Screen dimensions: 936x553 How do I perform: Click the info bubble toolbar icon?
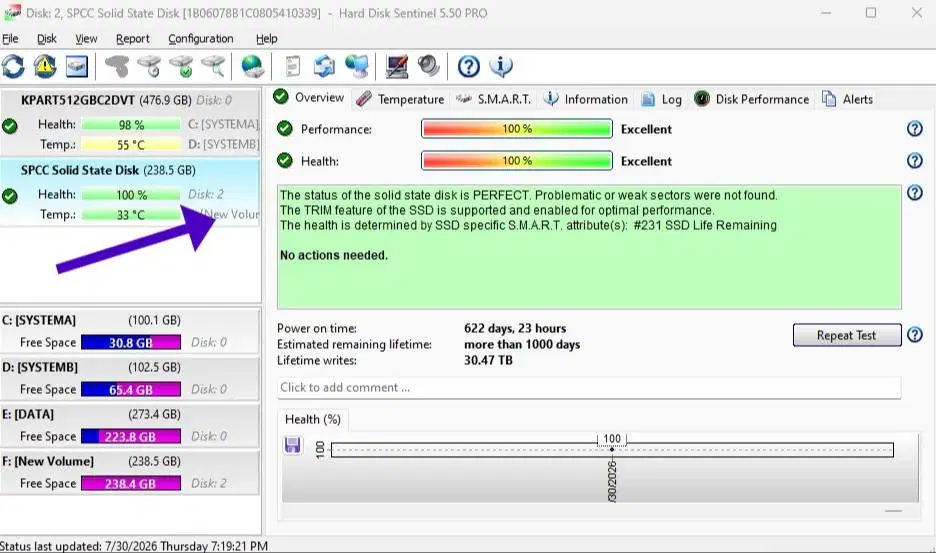click(x=501, y=66)
